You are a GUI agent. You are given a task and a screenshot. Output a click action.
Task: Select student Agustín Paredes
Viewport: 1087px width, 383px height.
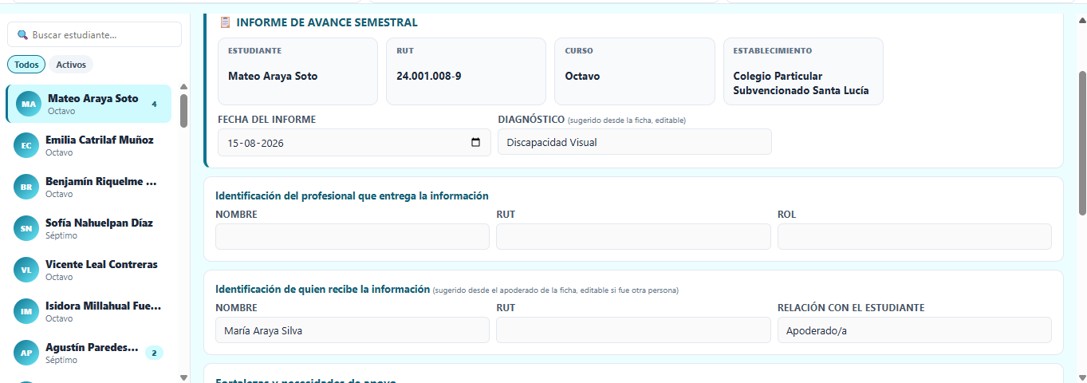tap(89, 353)
